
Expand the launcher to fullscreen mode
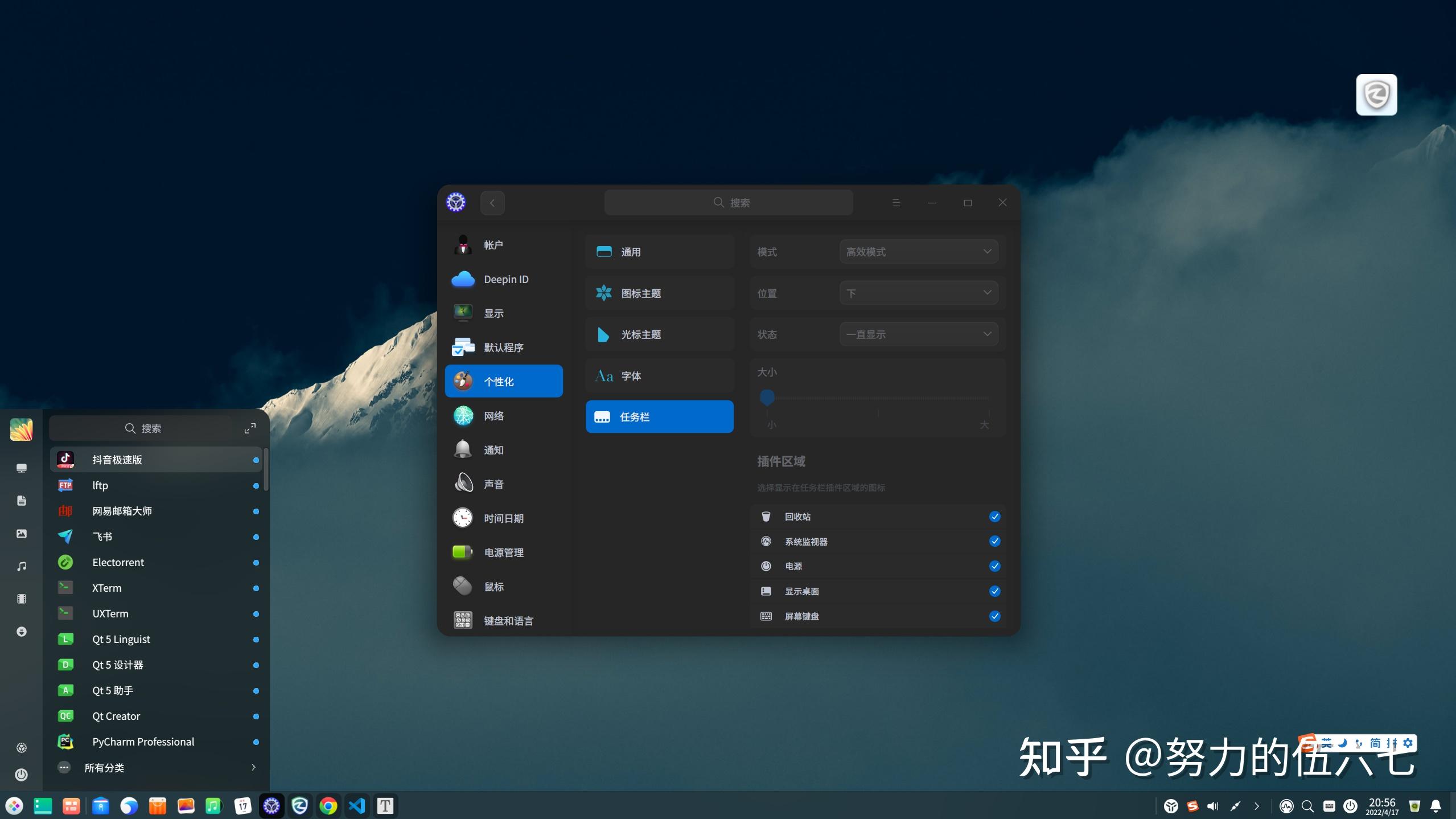pos(250,428)
